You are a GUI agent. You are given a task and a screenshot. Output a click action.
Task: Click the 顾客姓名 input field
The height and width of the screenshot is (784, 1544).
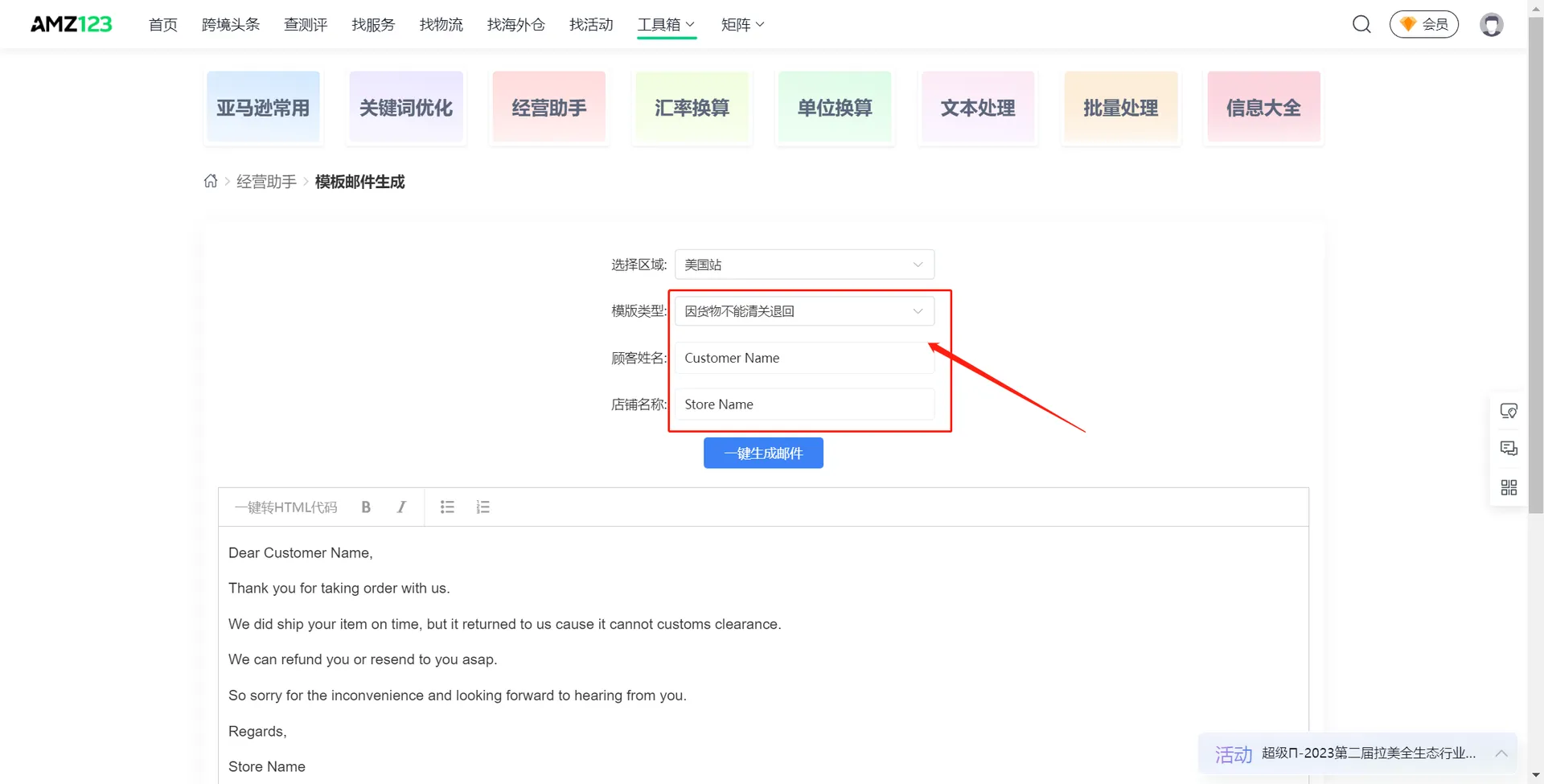pos(804,358)
